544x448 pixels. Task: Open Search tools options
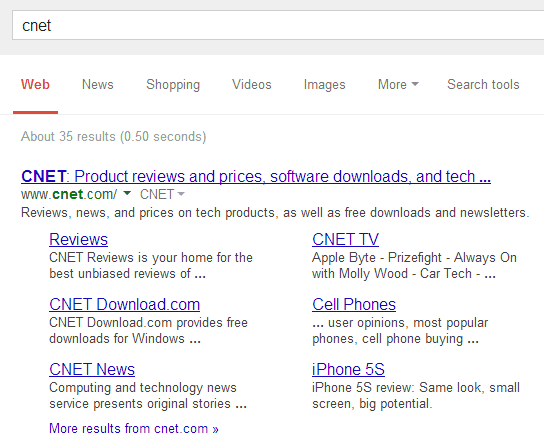point(483,85)
